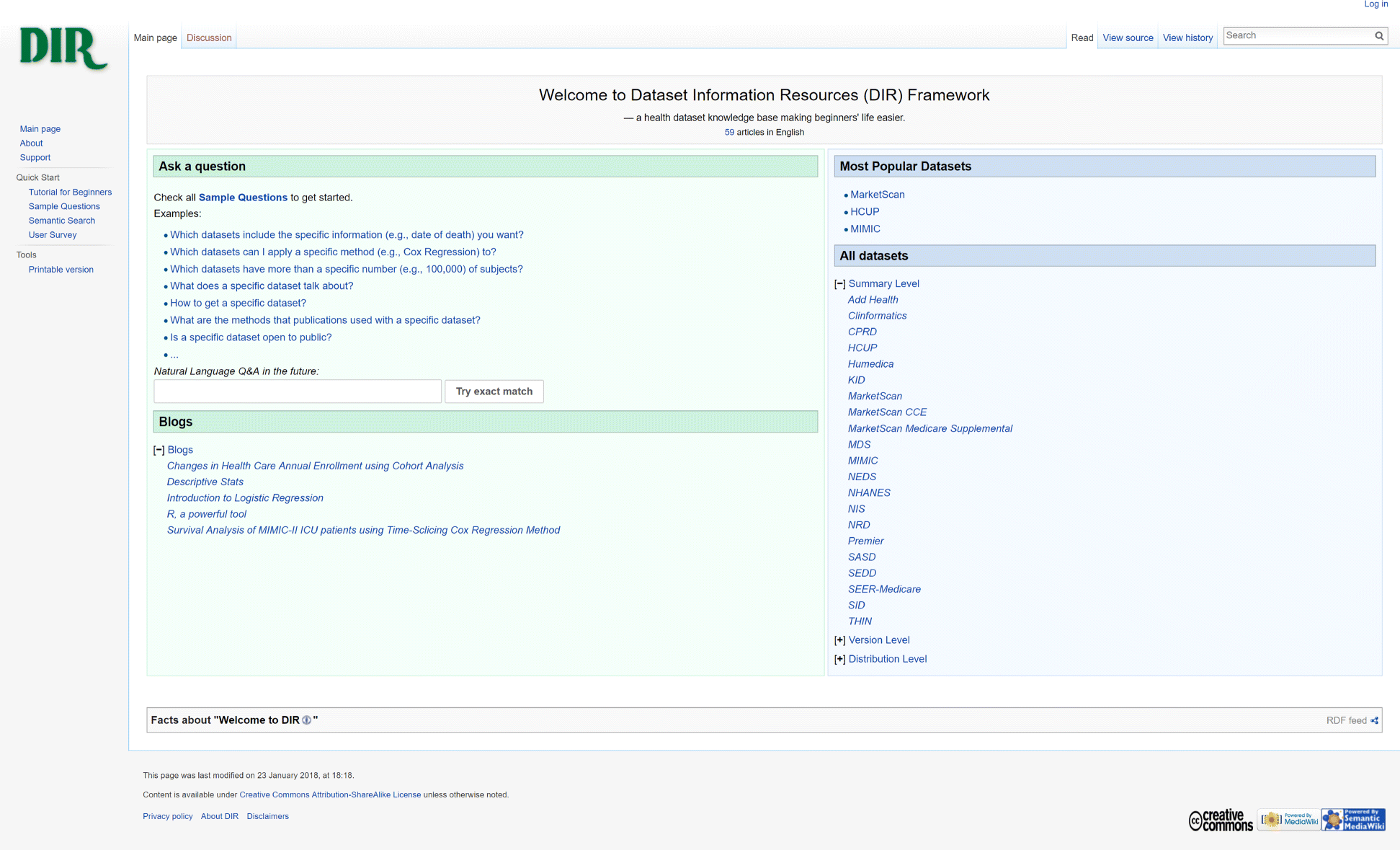This screenshot has width=1400, height=850.
Task: Open Introduction to Logistic Regression blog
Action: tap(245, 498)
